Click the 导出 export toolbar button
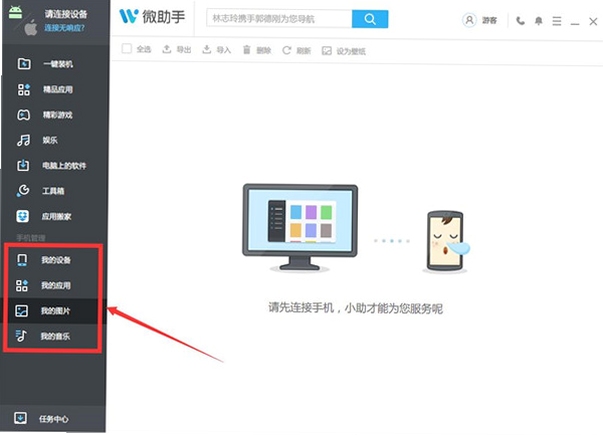 (x=177, y=50)
